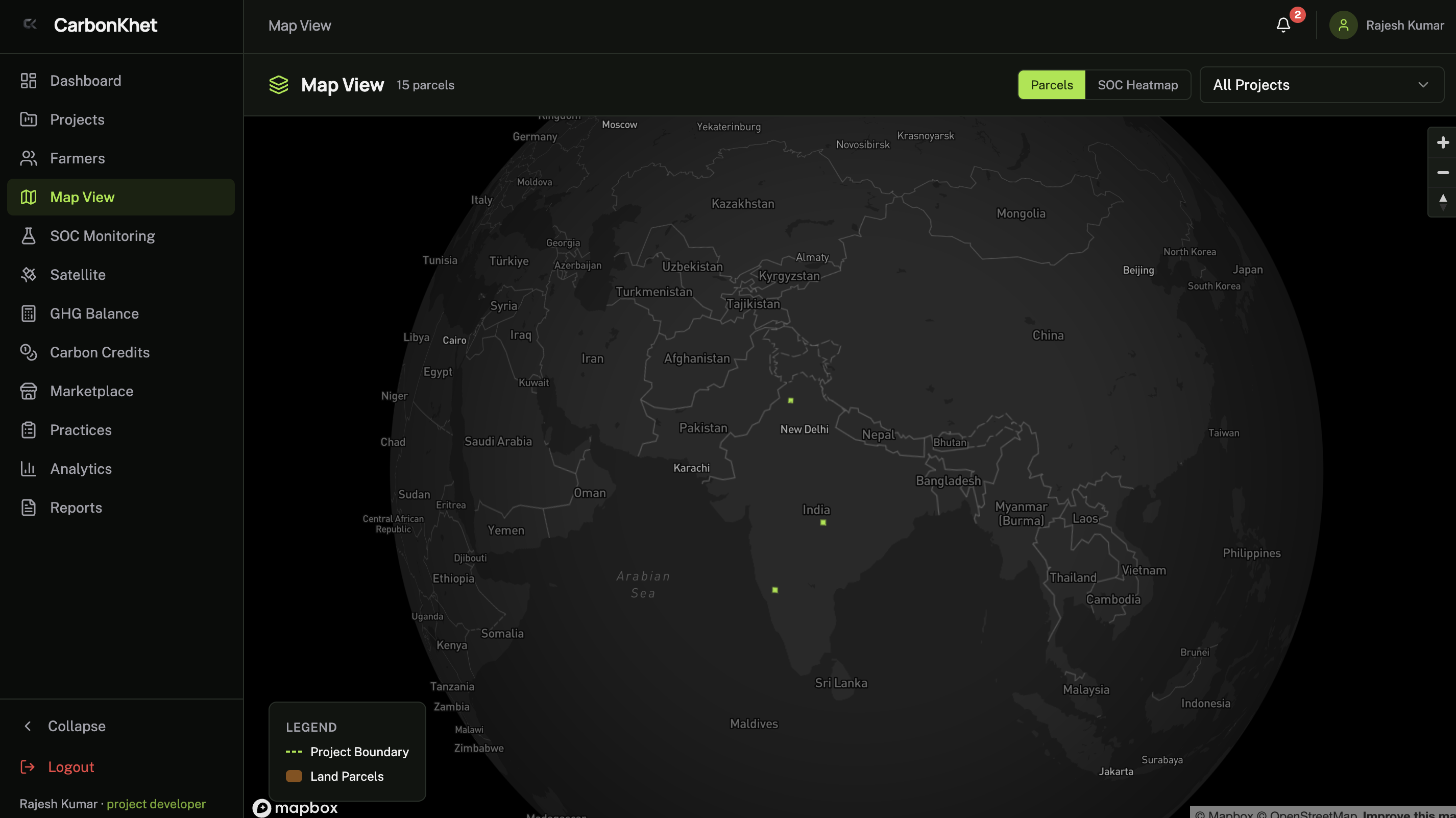Click the LEGEND heading text
The image size is (1456, 818).
[311, 727]
